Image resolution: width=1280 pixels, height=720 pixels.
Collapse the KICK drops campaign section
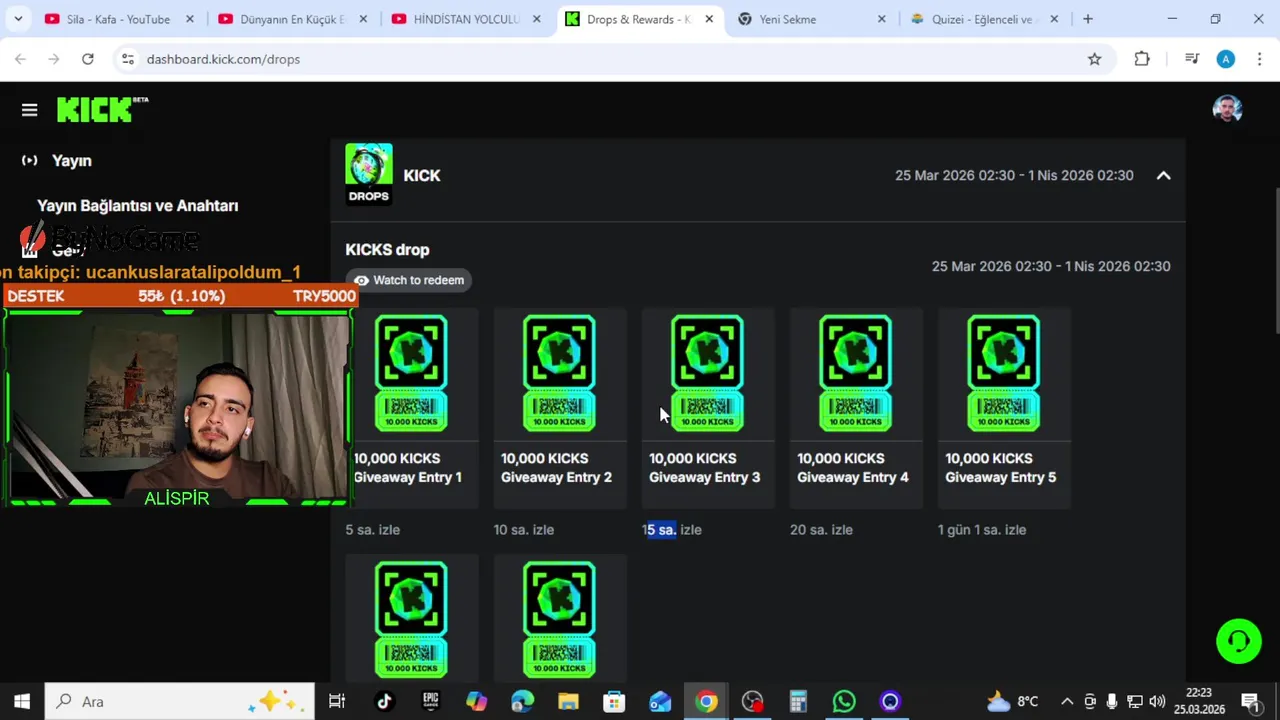tap(1163, 175)
